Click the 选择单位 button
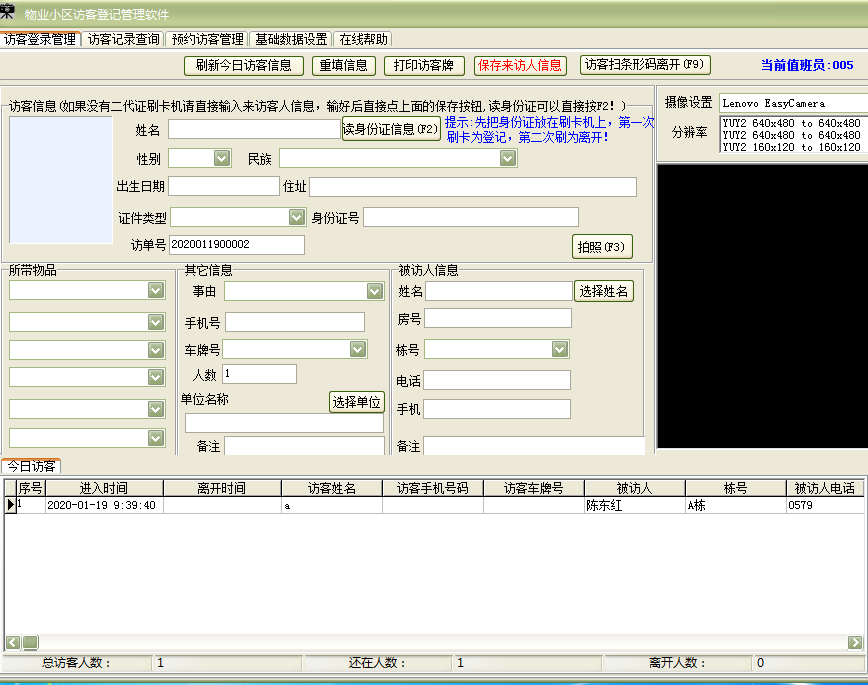 [x=357, y=402]
